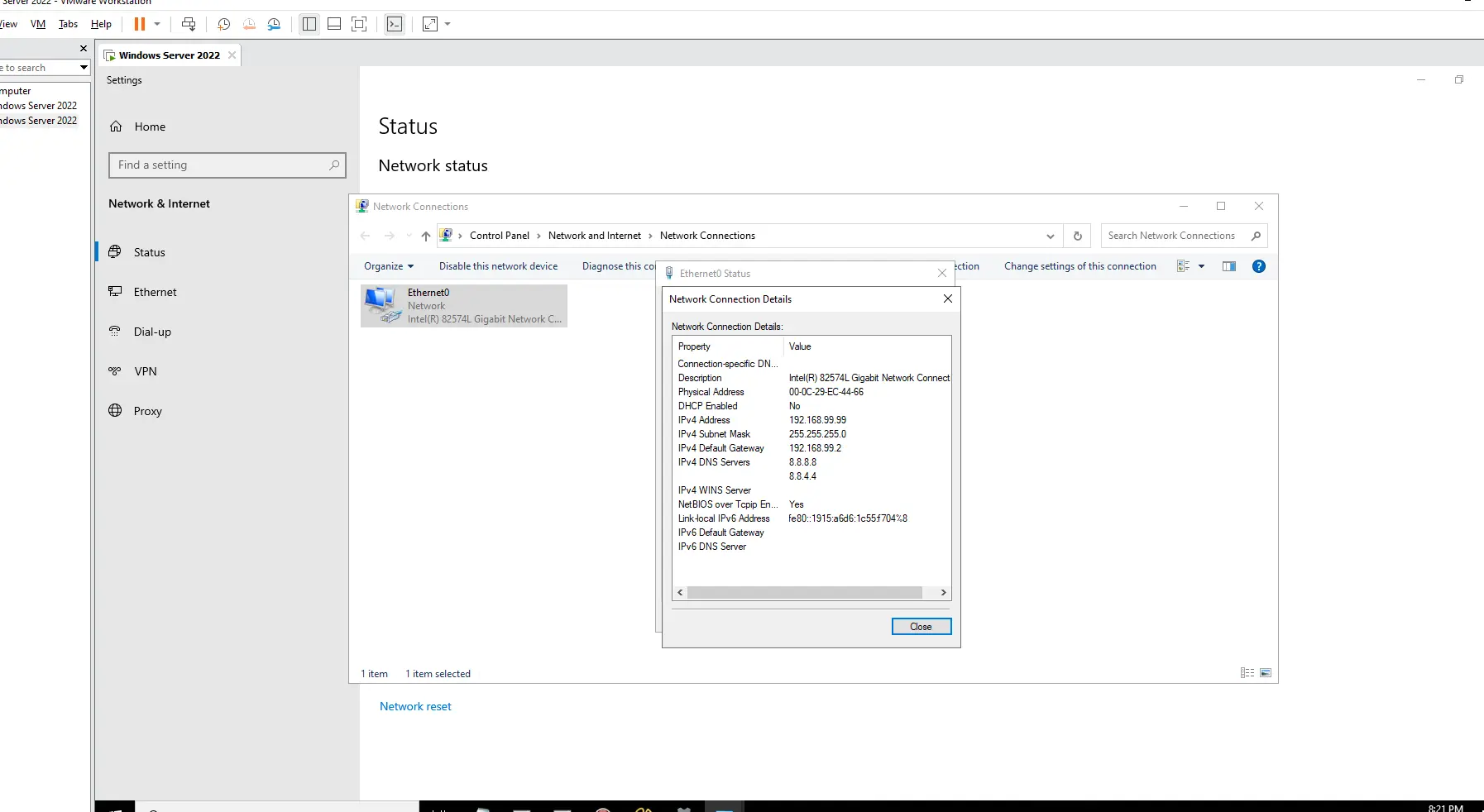Click the details list horizontal scrollbar
This screenshot has height=812, width=1484.
tap(804, 593)
